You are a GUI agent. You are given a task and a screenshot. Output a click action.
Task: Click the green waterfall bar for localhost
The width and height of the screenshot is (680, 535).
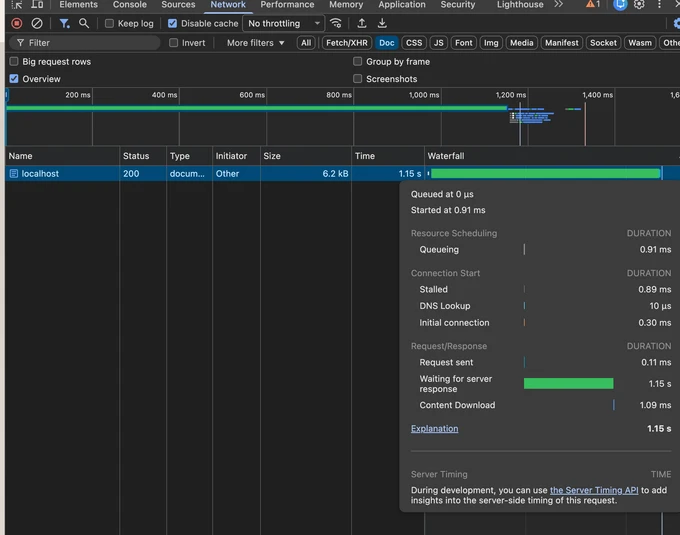coord(546,173)
